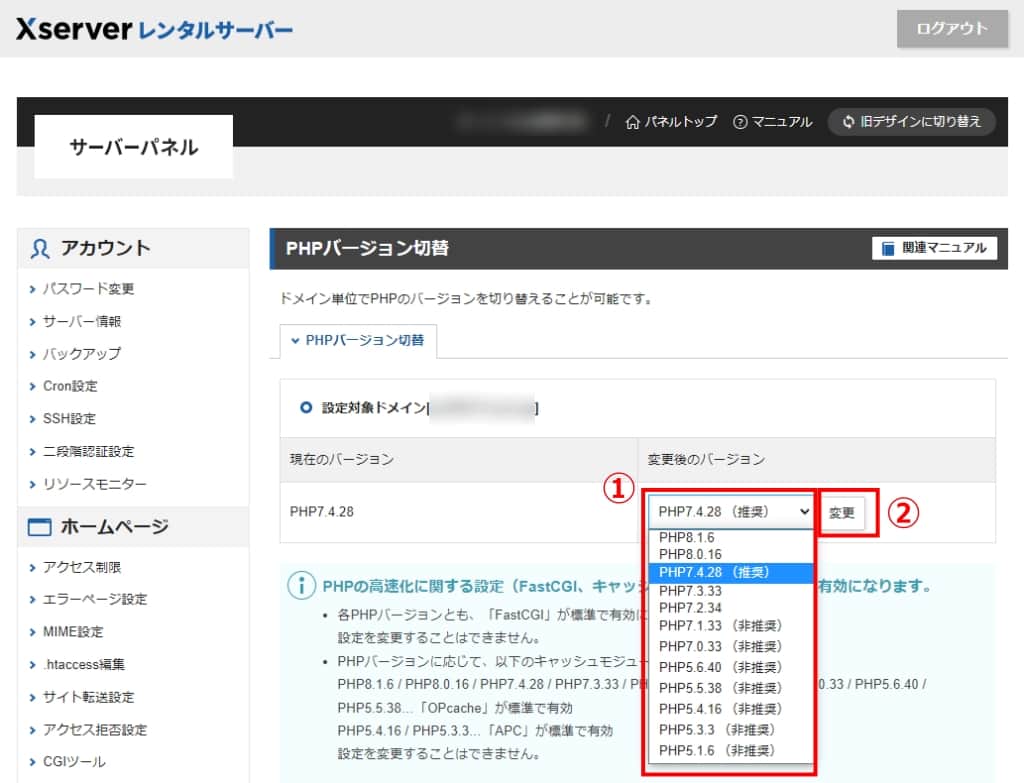This screenshot has width=1024, height=783.
Task: Click the アカウント section heading
Action: 105,249
